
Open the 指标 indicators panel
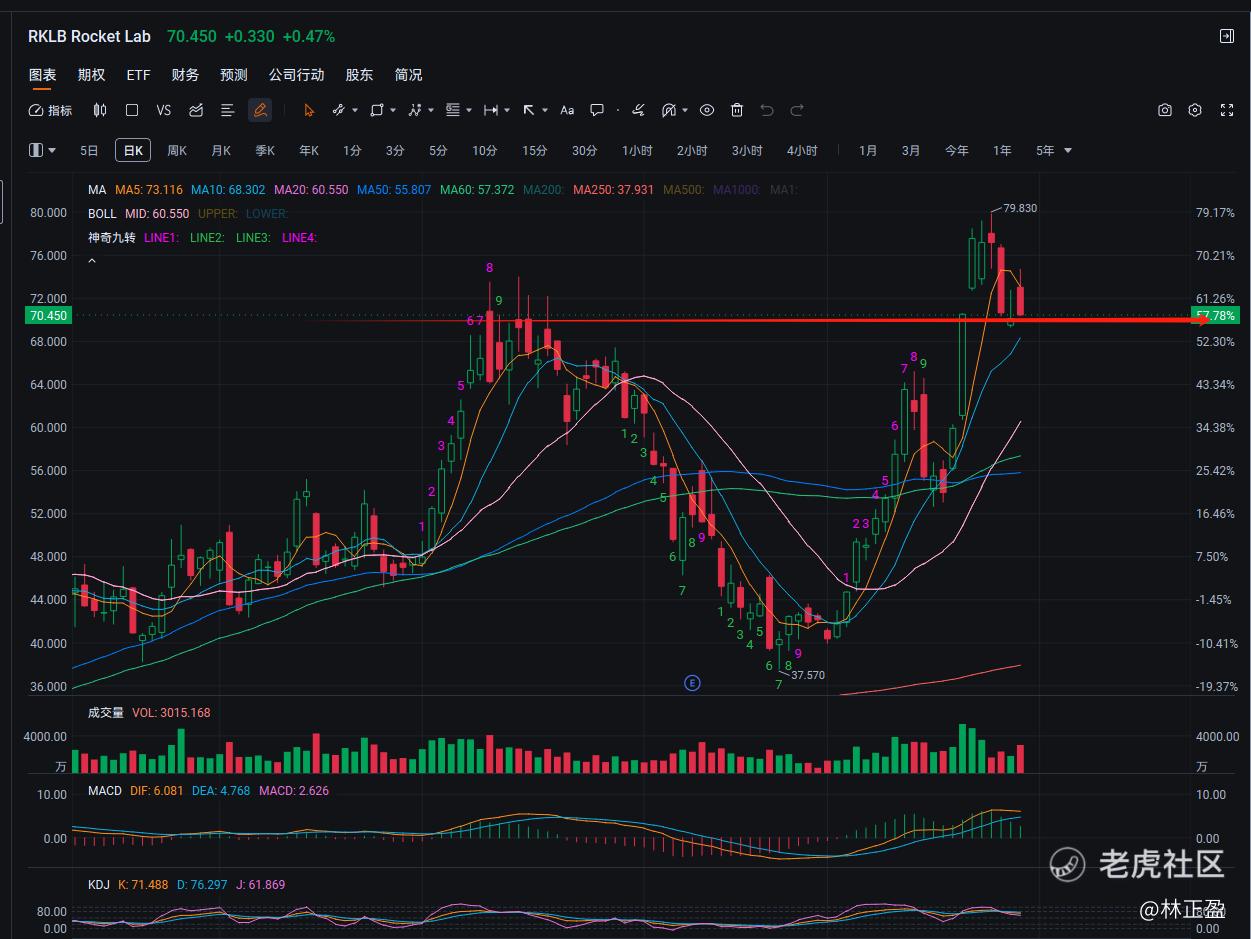50,110
